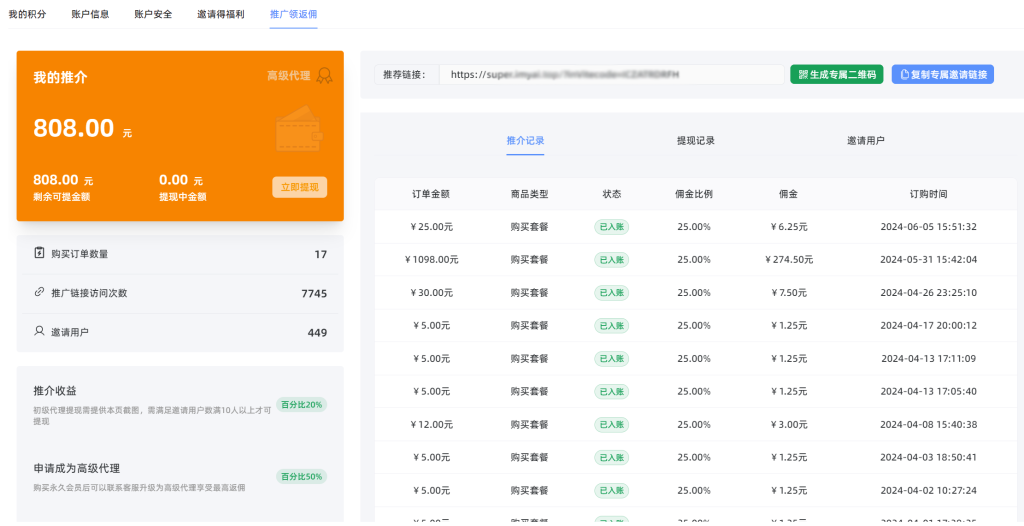1024x526 pixels.
Task: Click 复制专属邀请链接 button
Action: click(943, 74)
